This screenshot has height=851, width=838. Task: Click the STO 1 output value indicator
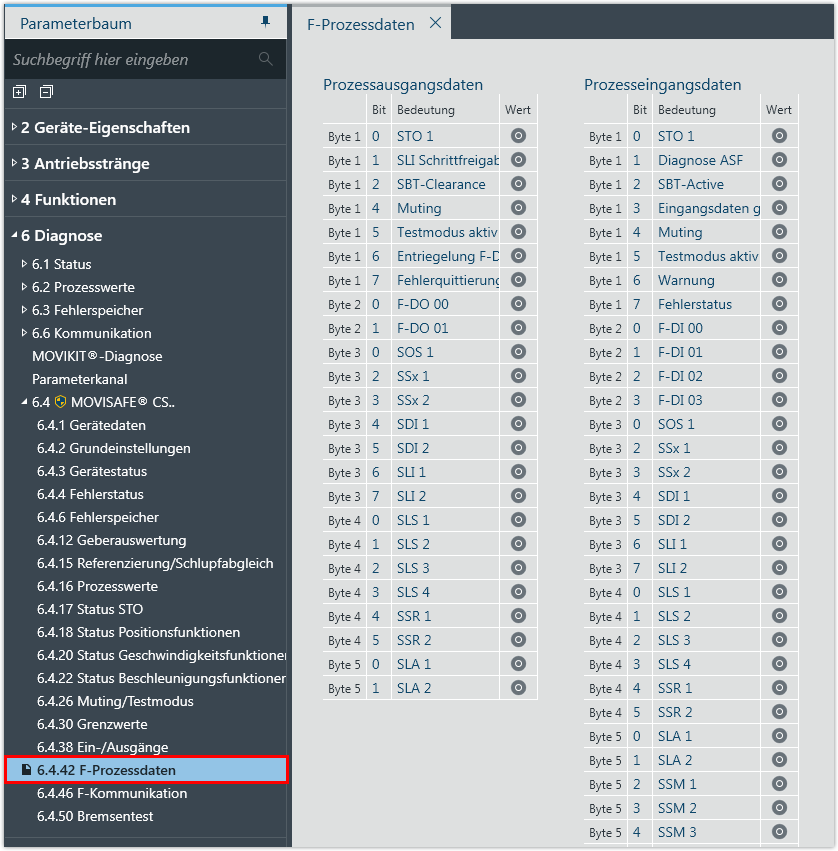pyautogui.click(x=518, y=136)
